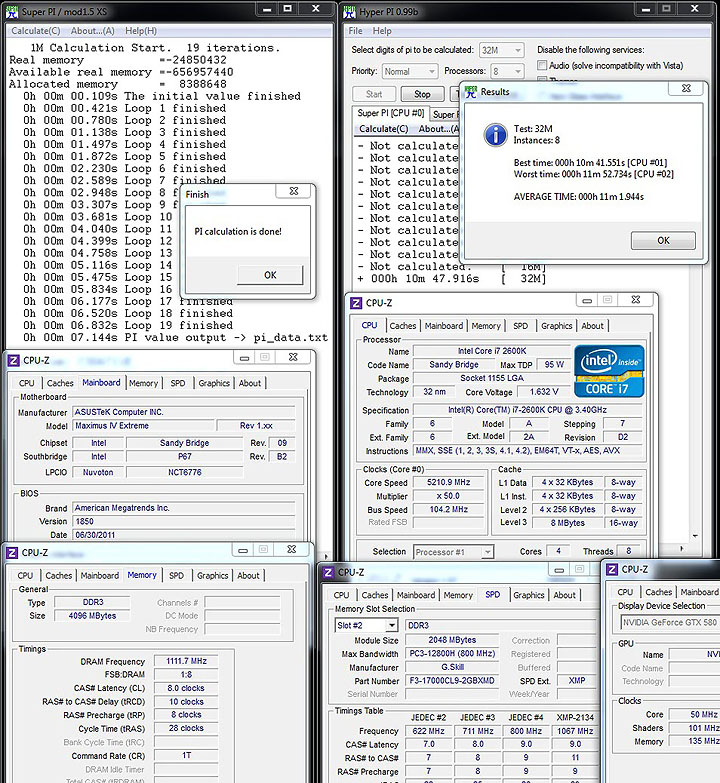This screenshot has height=783, width=720.
Task: Open Help menu in Hyper PI
Action: click(382, 31)
